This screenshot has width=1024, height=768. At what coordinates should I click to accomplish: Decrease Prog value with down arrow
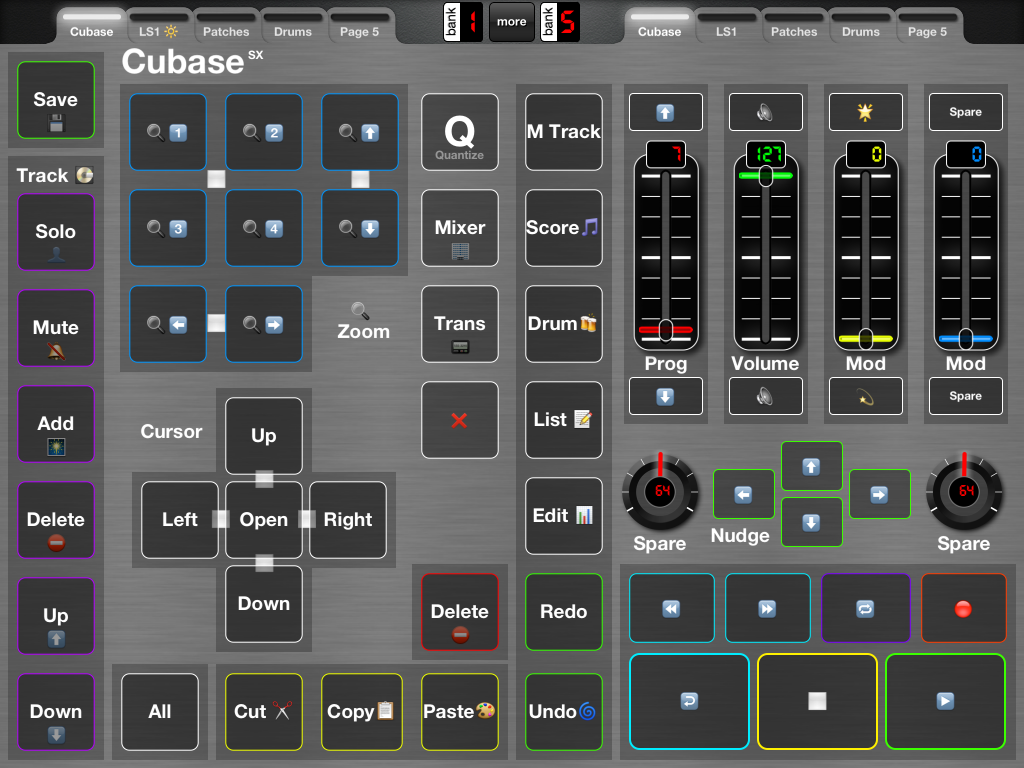665,396
